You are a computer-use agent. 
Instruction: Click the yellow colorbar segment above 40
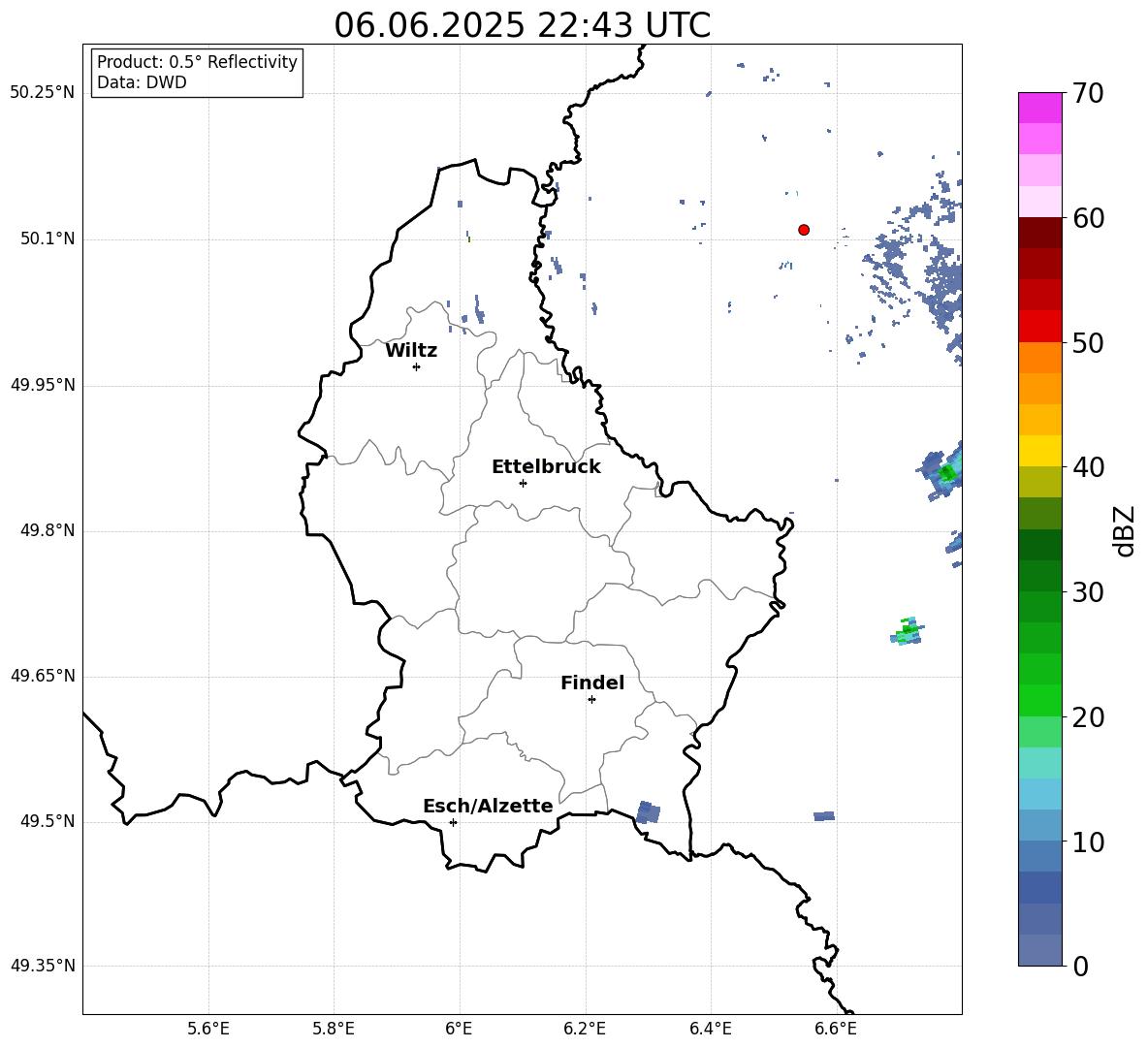[x=1039, y=451]
